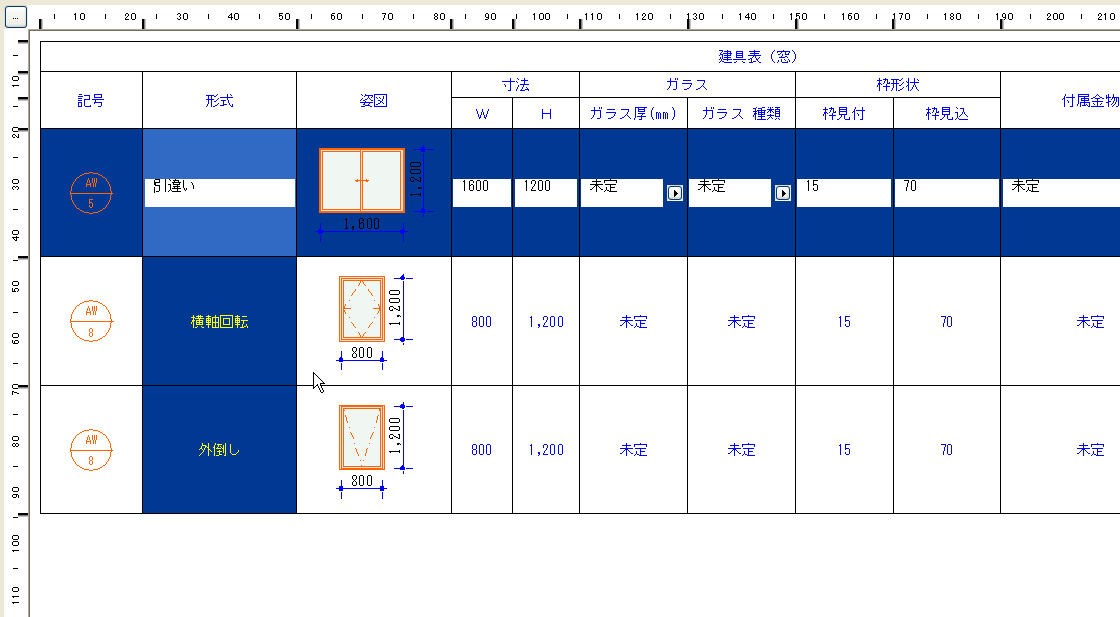Click 枠見込 70 in the 横軸回転 row

click(x=946, y=322)
